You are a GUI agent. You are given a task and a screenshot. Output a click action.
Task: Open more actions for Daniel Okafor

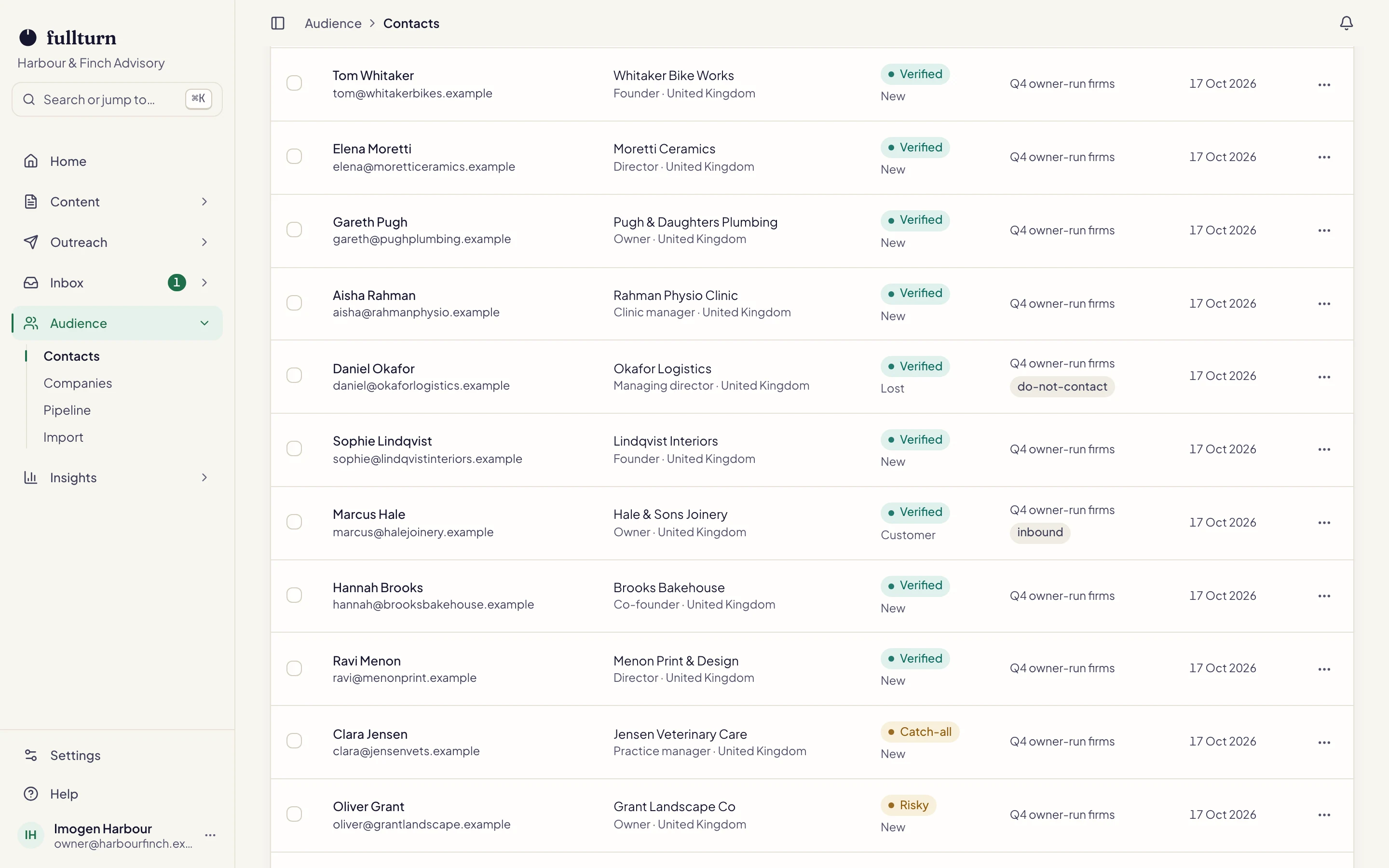pyautogui.click(x=1324, y=377)
